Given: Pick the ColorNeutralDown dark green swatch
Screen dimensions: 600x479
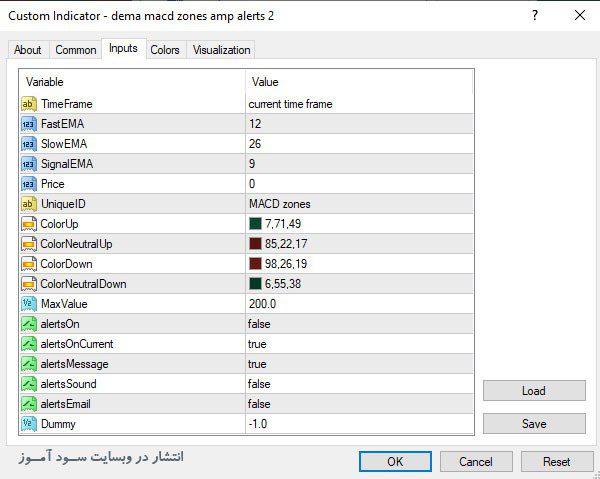Looking at the screenshot, I should coord(255,283).
